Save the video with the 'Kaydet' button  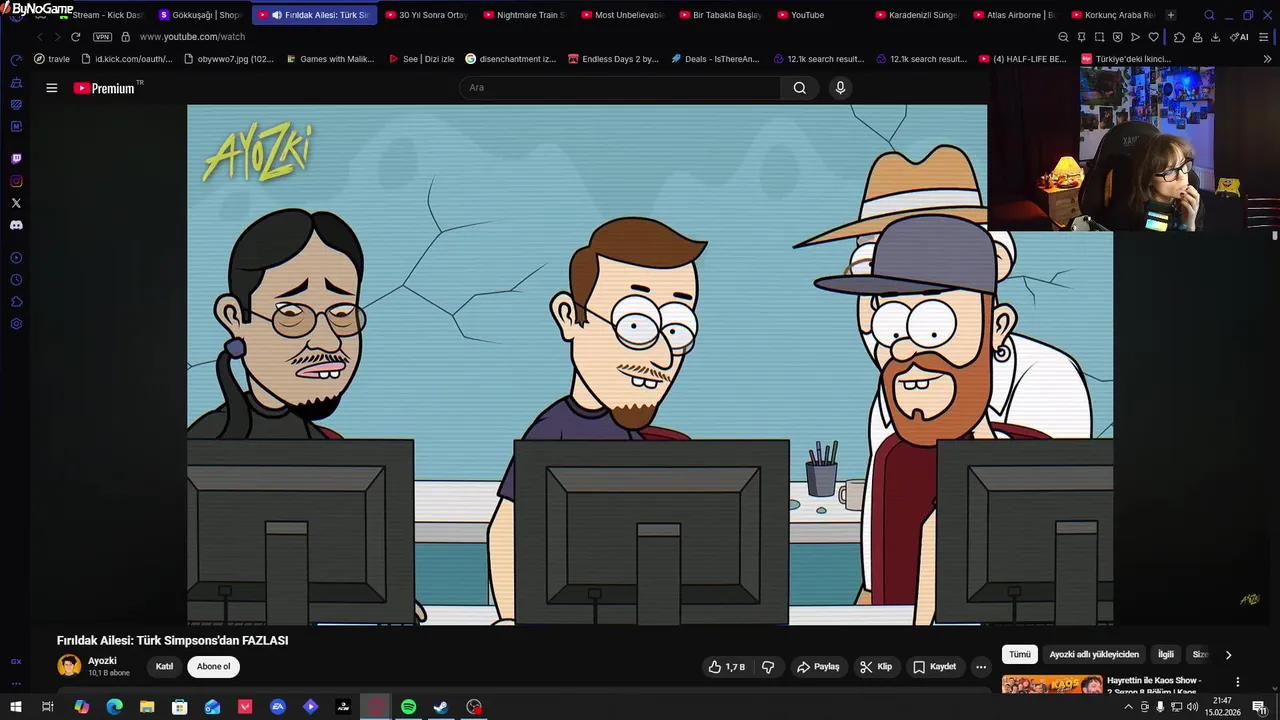point(935,667)
